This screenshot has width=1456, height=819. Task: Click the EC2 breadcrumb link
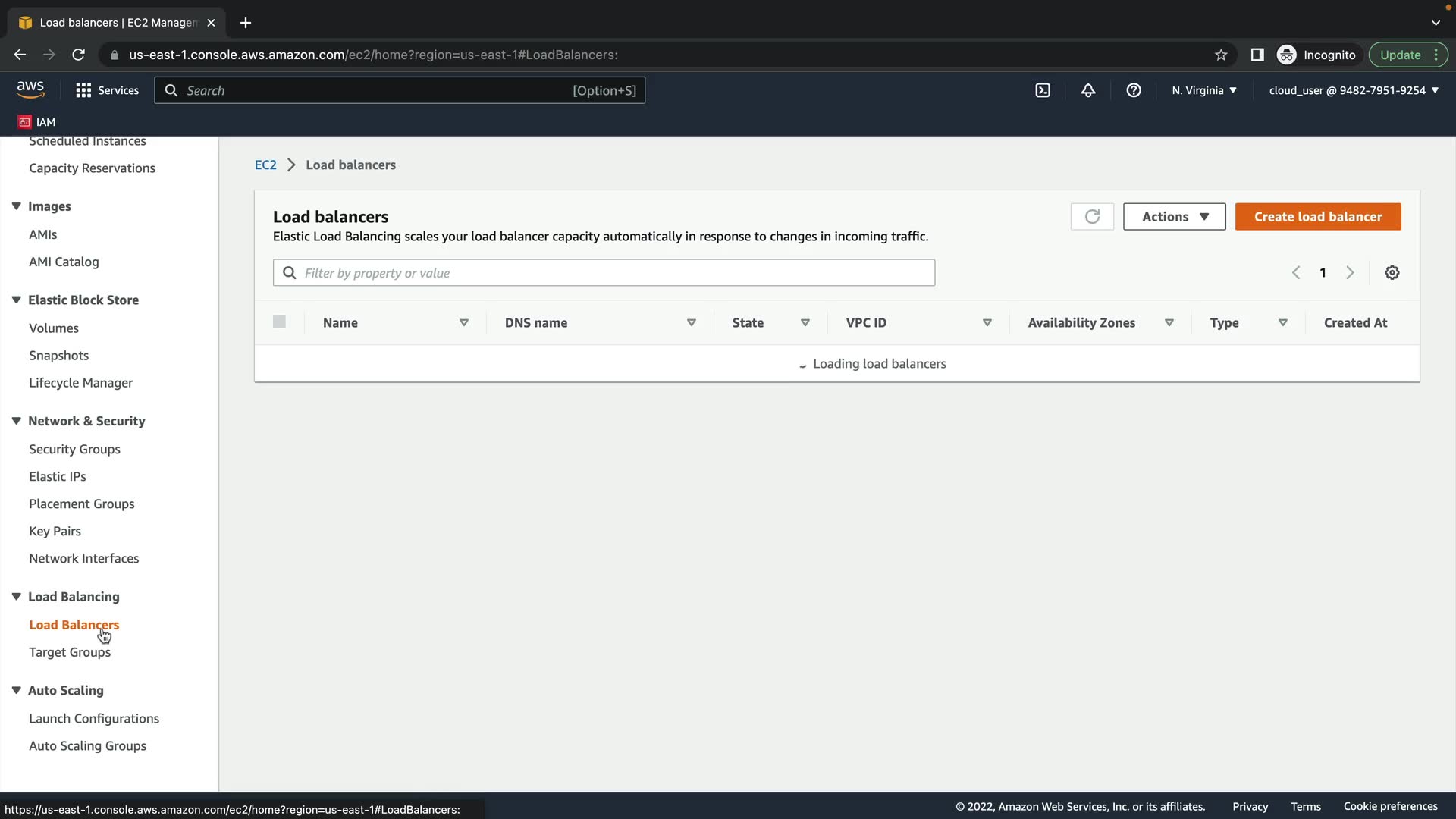265,165
